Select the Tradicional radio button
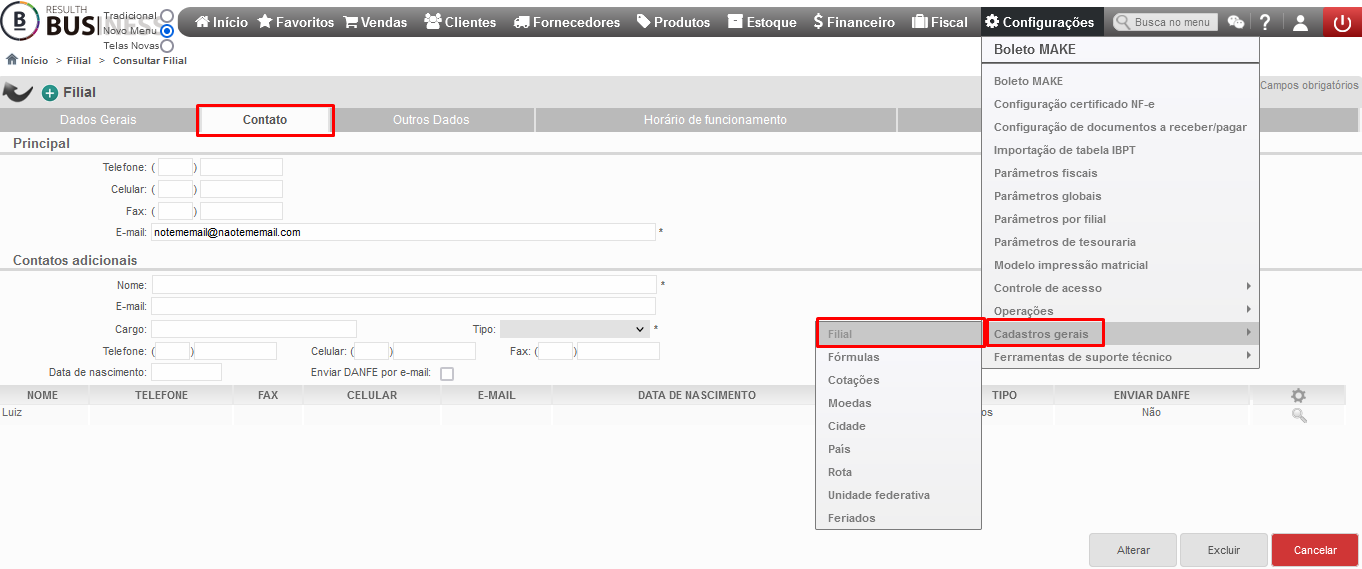This screenshot has width=1362, height=569. click(167, 16)
